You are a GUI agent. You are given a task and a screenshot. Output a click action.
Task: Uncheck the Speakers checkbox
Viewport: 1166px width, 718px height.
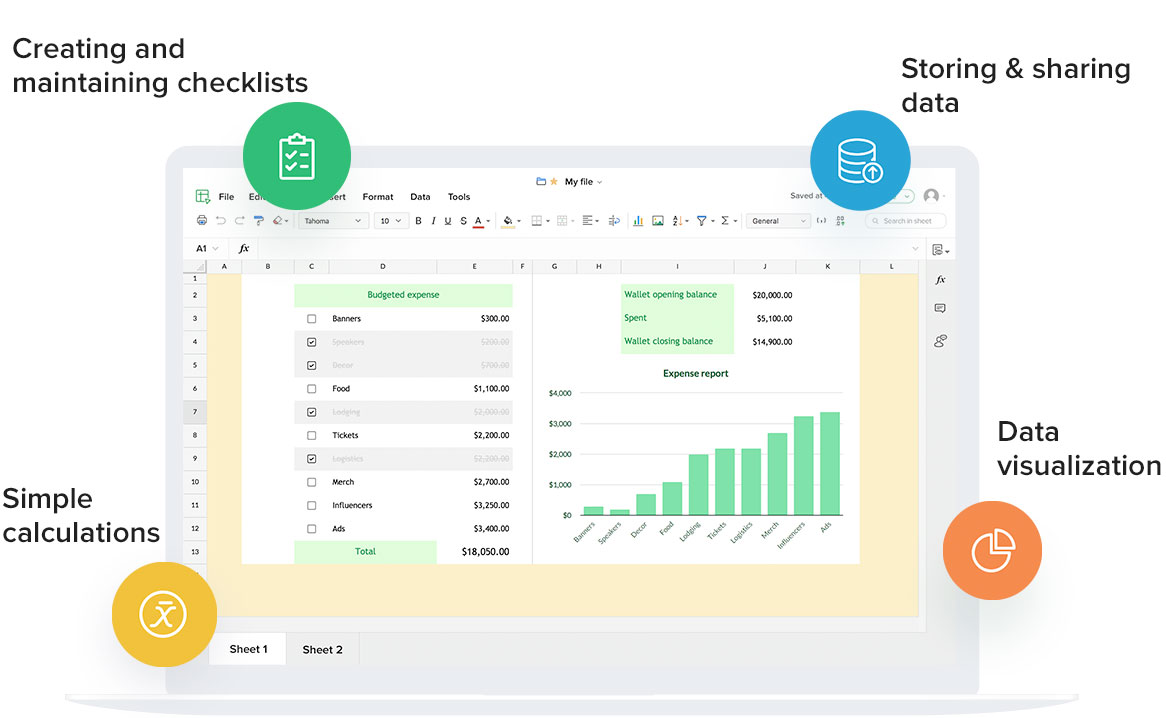(312, 341)
